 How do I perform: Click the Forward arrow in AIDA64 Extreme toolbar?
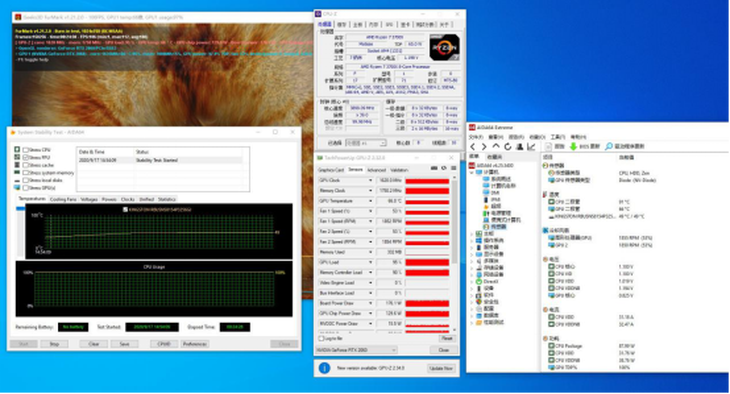click(x=484, y=147)
